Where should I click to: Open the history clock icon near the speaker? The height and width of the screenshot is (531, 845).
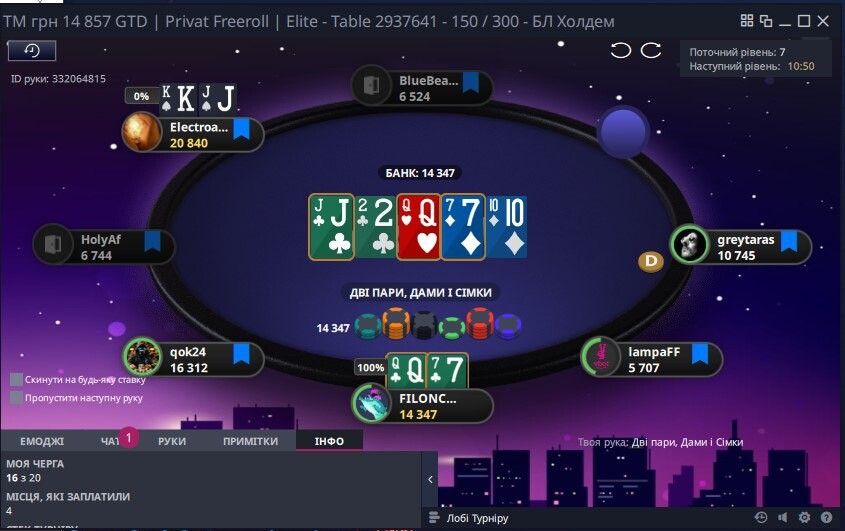[x=760, y=518]
